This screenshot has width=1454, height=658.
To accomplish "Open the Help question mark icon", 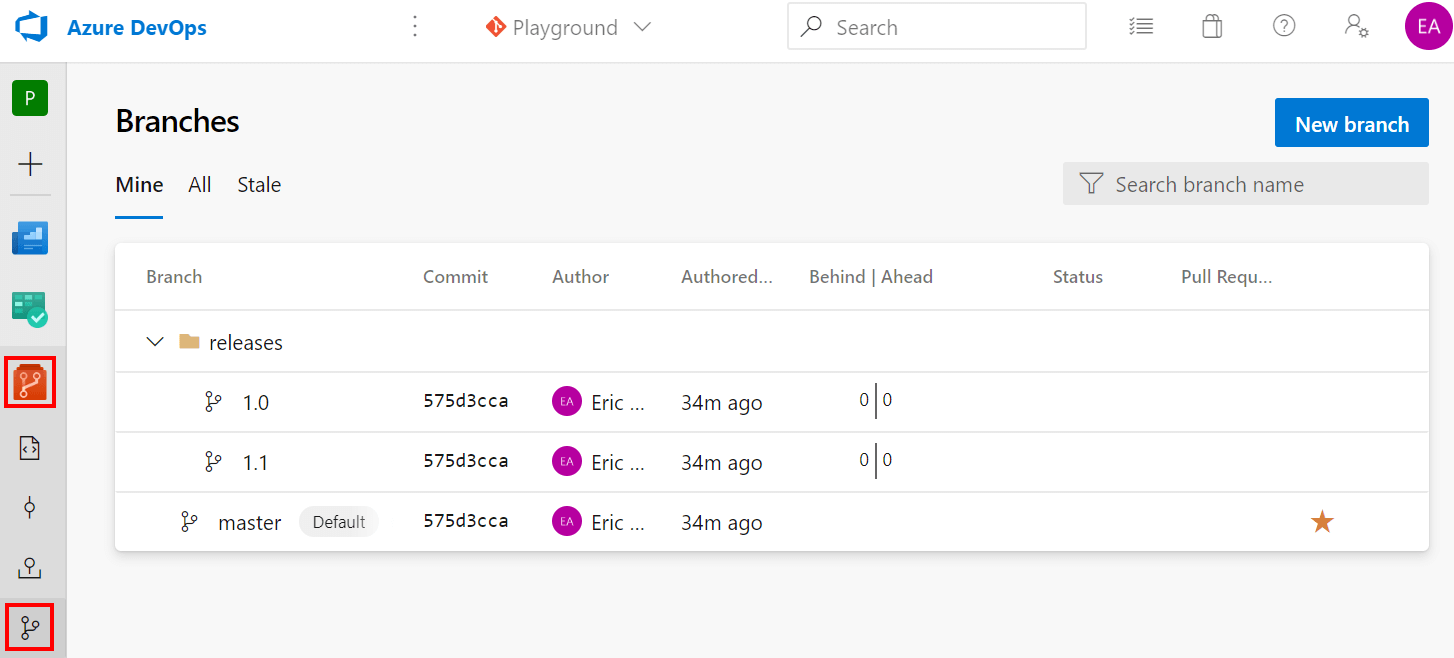I will [1284, 26].
